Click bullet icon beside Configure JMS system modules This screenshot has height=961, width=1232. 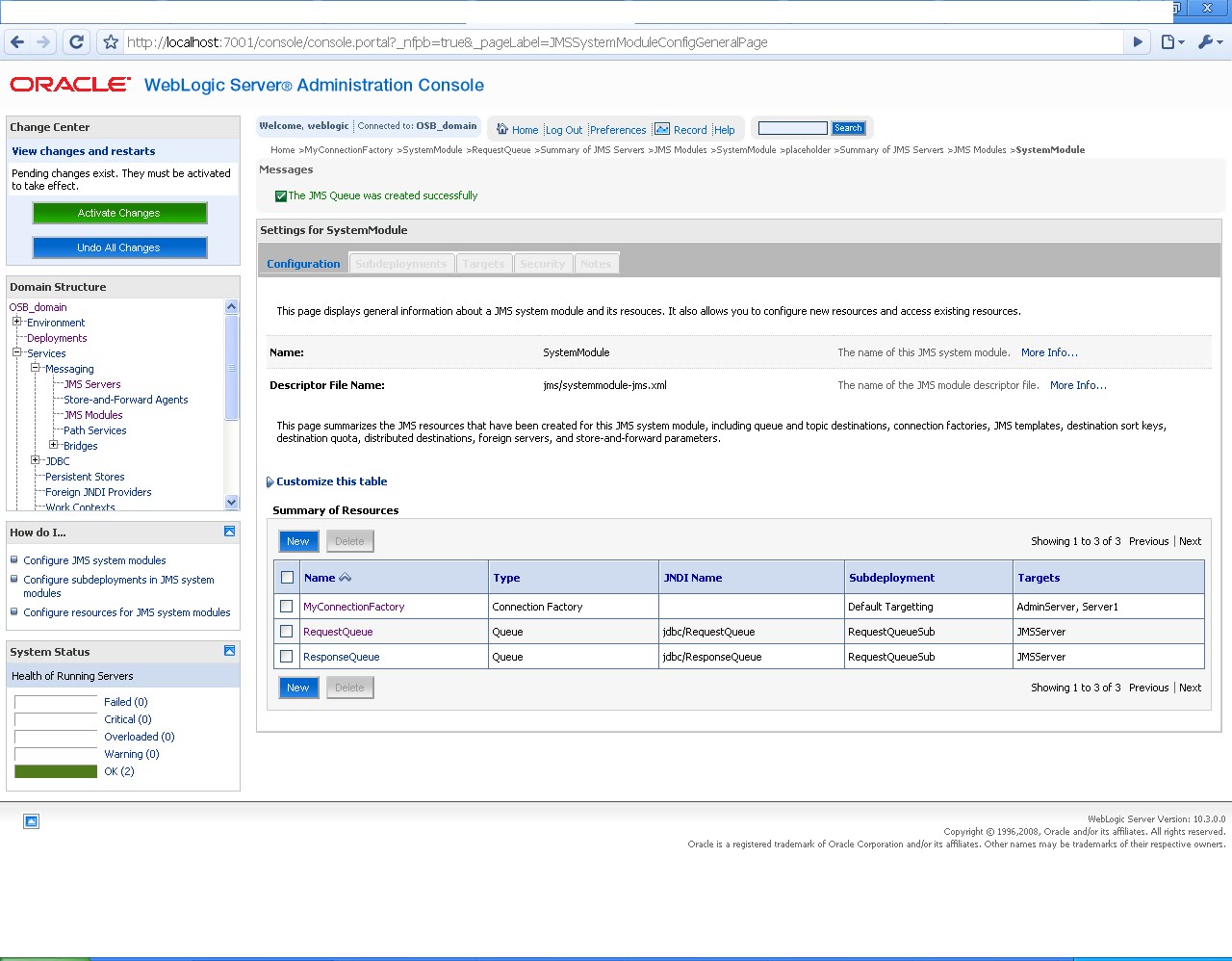tap(14, 559)
